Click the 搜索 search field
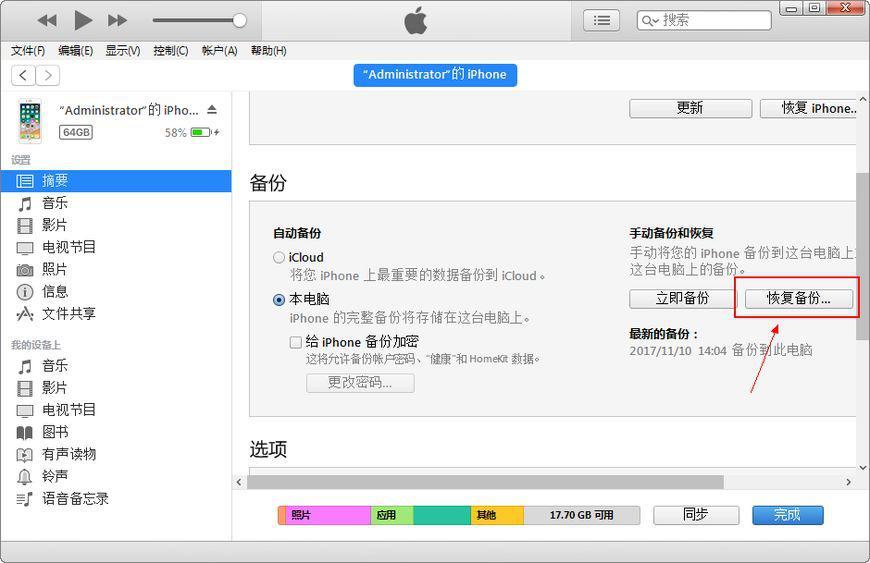This screenshot has width=870, height=563. pyautogui.click(x=704, y=21)
